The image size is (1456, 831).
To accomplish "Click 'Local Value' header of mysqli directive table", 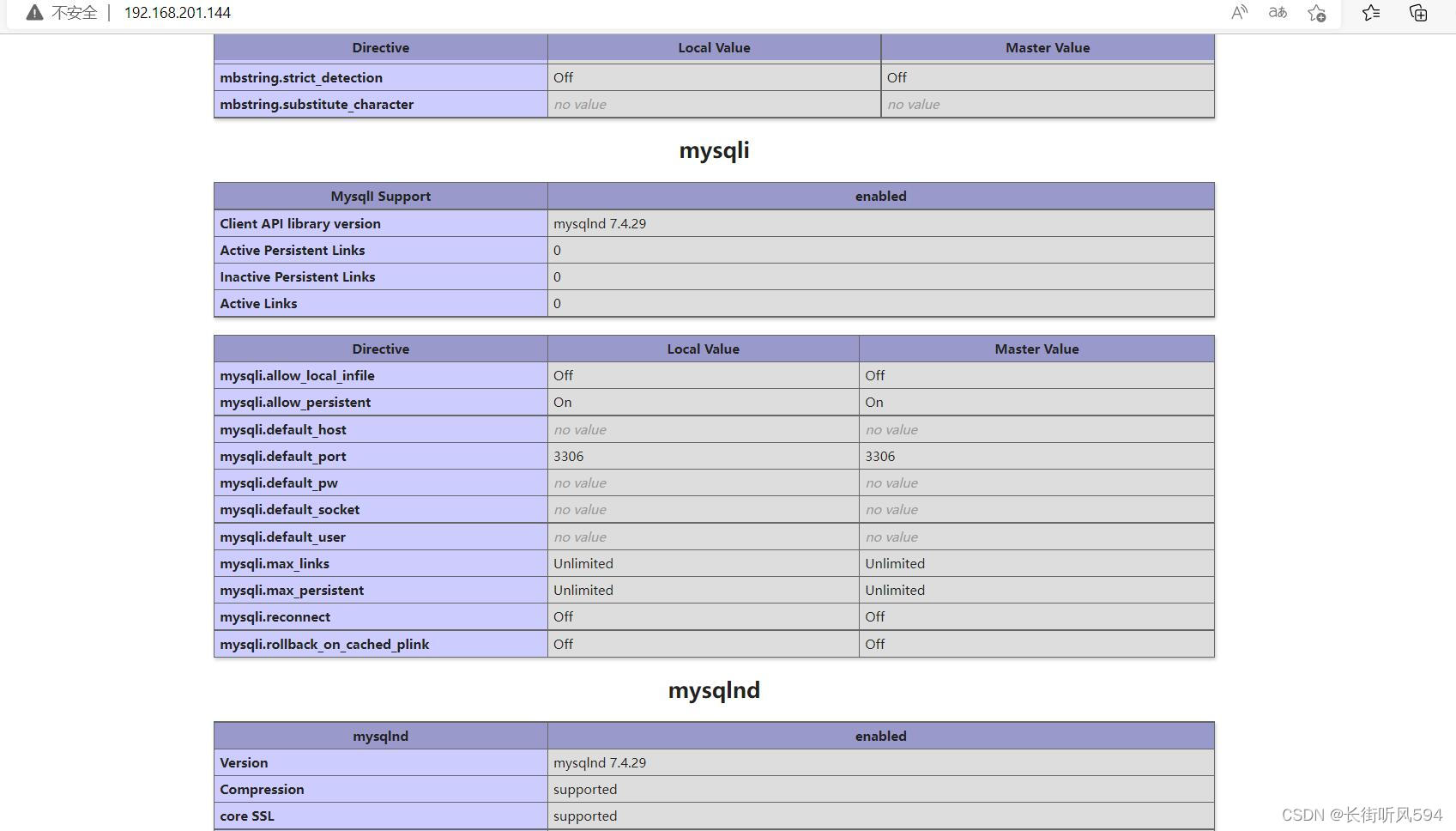I will click(x=704, y=349).
